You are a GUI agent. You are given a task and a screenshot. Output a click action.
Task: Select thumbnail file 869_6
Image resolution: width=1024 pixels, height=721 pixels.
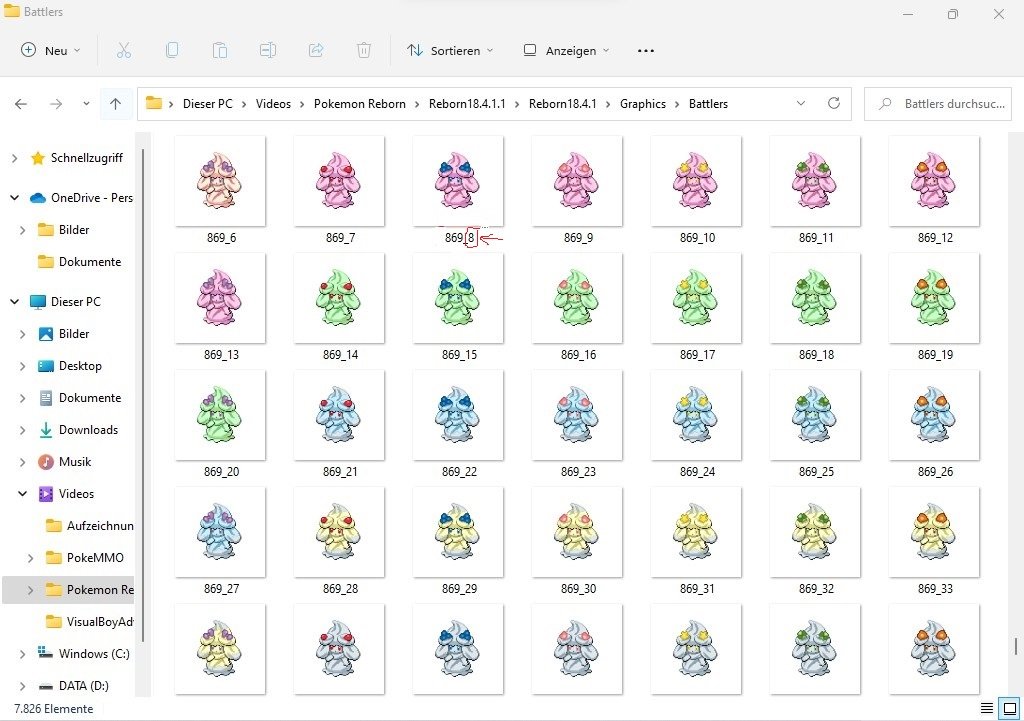(221, 181)
